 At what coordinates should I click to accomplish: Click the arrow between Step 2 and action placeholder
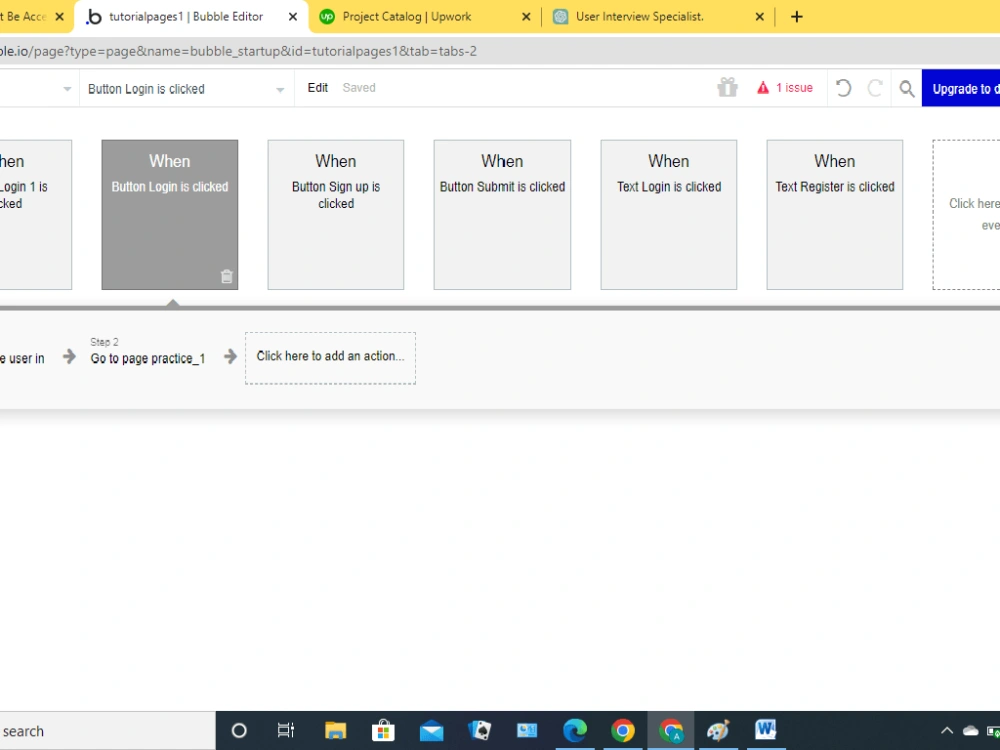pyautogui.click(x=230, y=356)
